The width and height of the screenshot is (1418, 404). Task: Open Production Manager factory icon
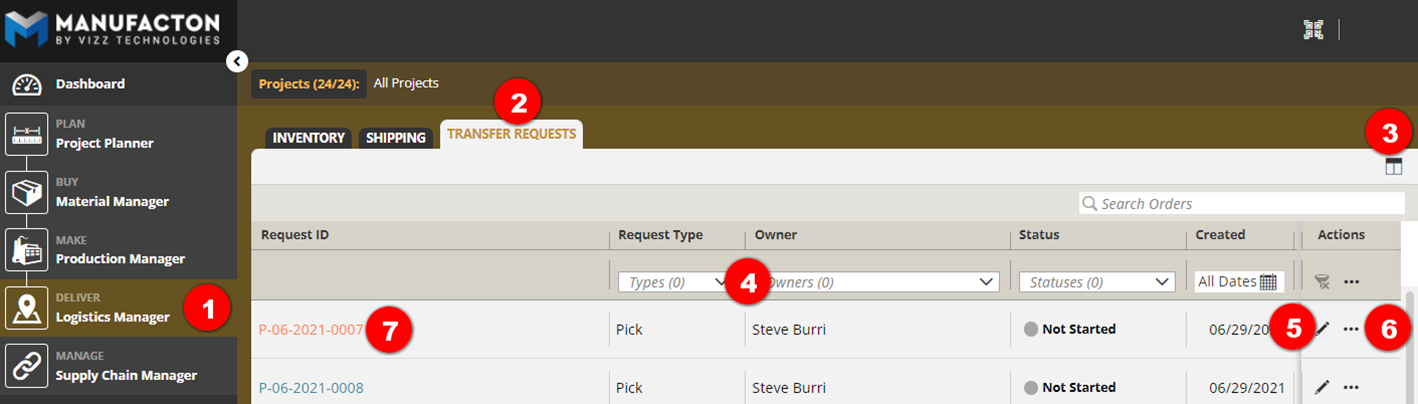point(27,250)
